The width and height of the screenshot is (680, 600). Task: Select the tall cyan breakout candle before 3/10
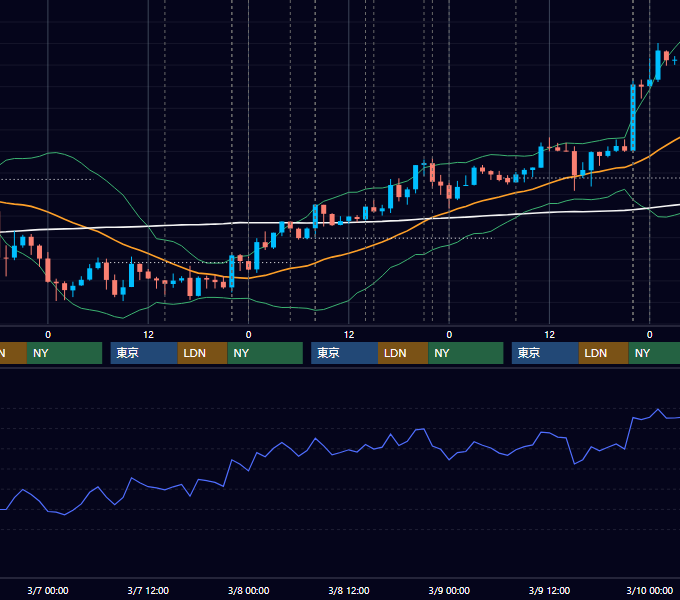(x=633, y=117)
